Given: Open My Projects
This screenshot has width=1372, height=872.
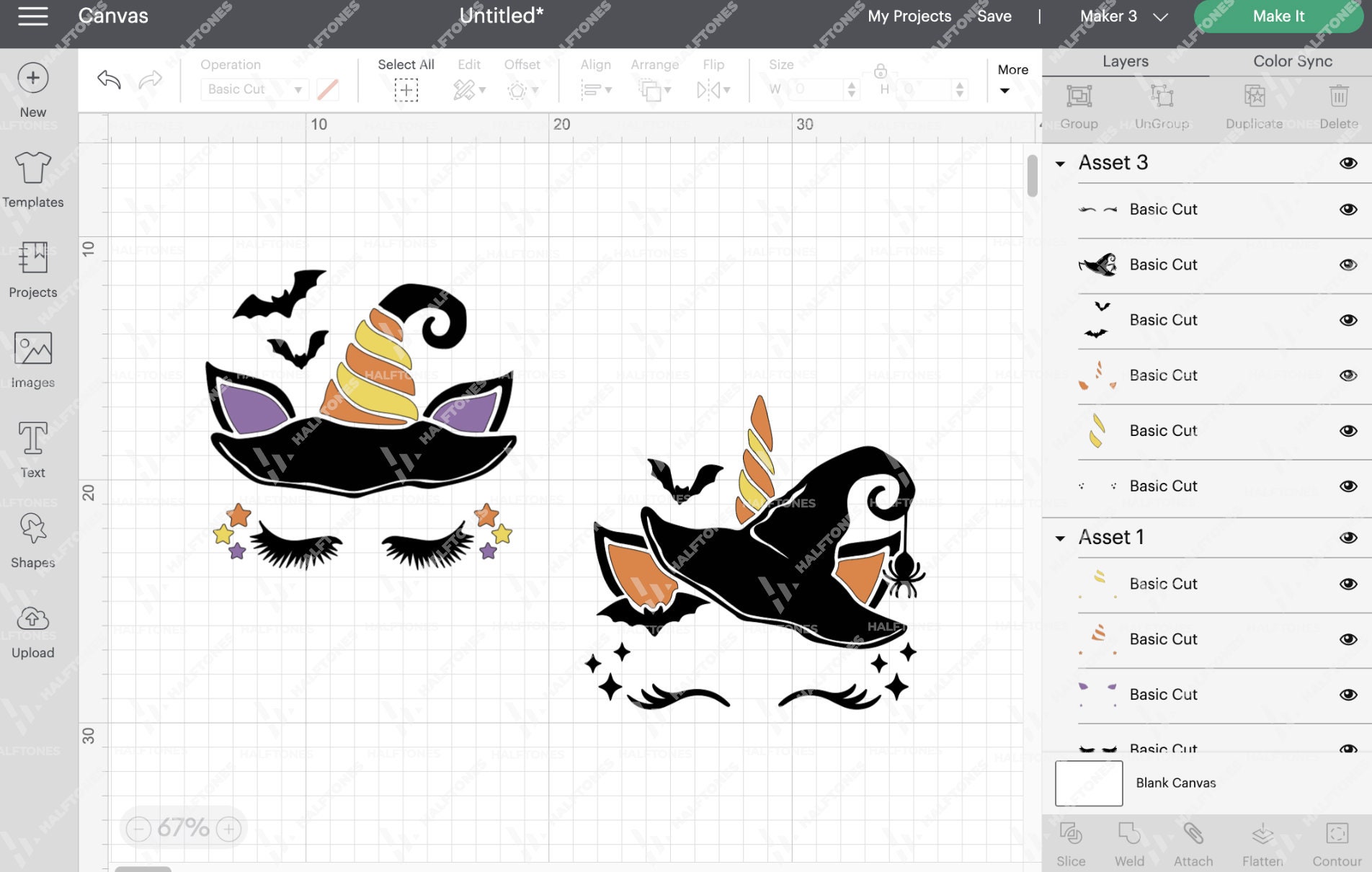Looking at the screenshot, I should (909, 16).
